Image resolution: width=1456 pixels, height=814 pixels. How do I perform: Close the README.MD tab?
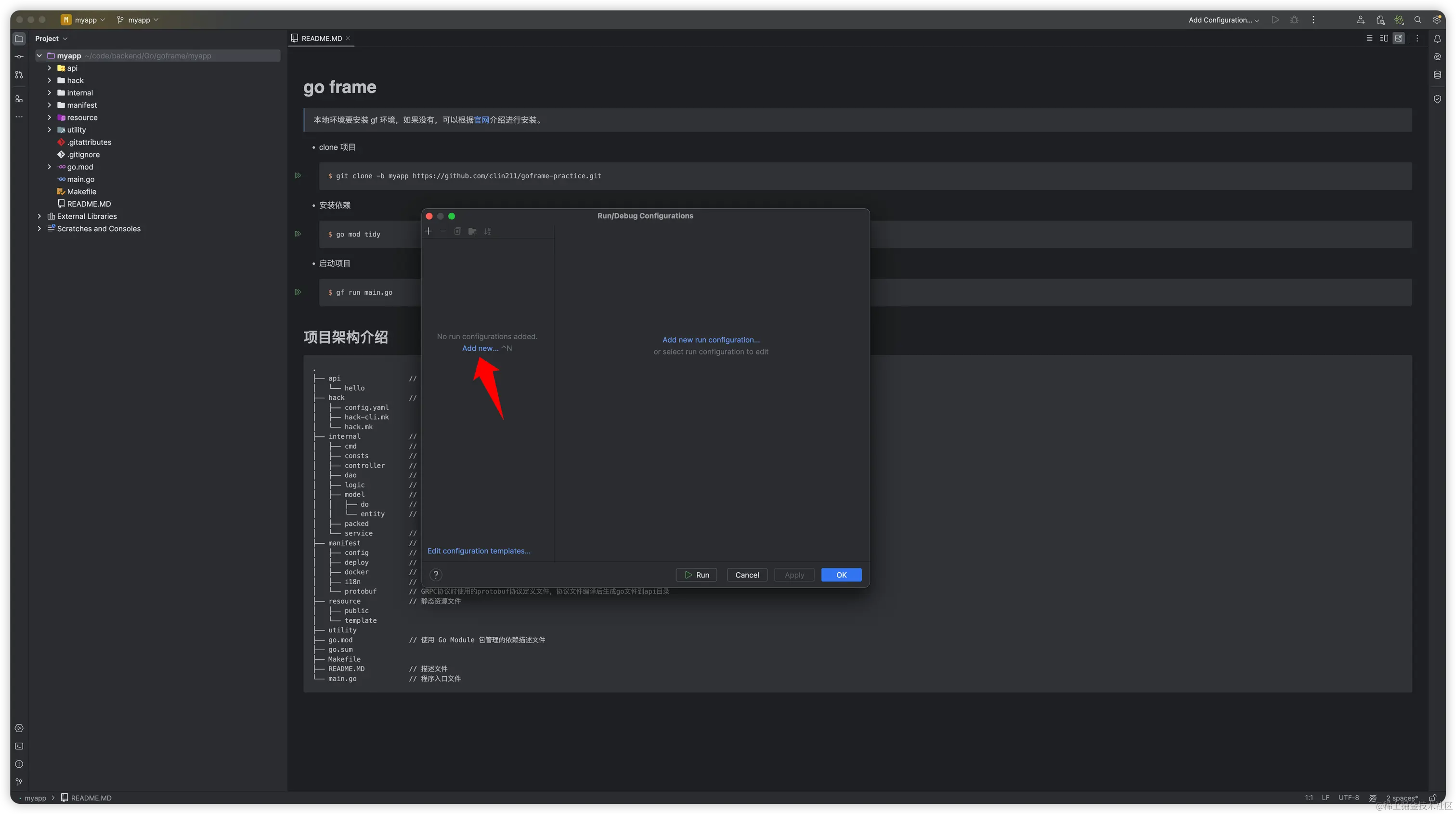pyautogui.click(x=348, y=39)
